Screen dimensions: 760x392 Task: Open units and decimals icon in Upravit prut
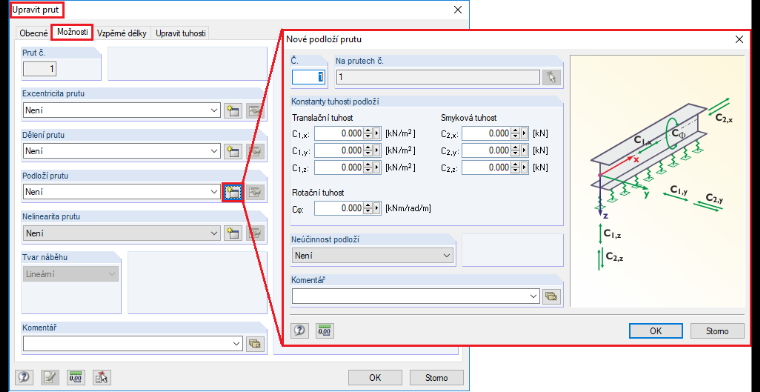[x=76, y=377]
